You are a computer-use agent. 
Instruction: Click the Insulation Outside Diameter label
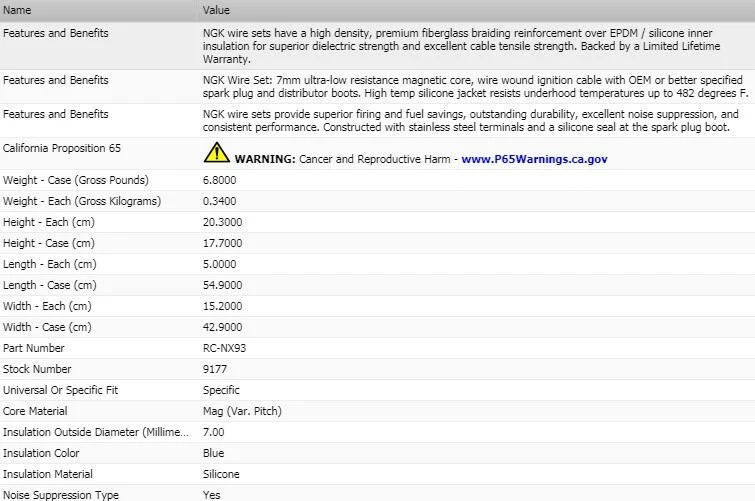pyautogui.click(x=96, y=432)
